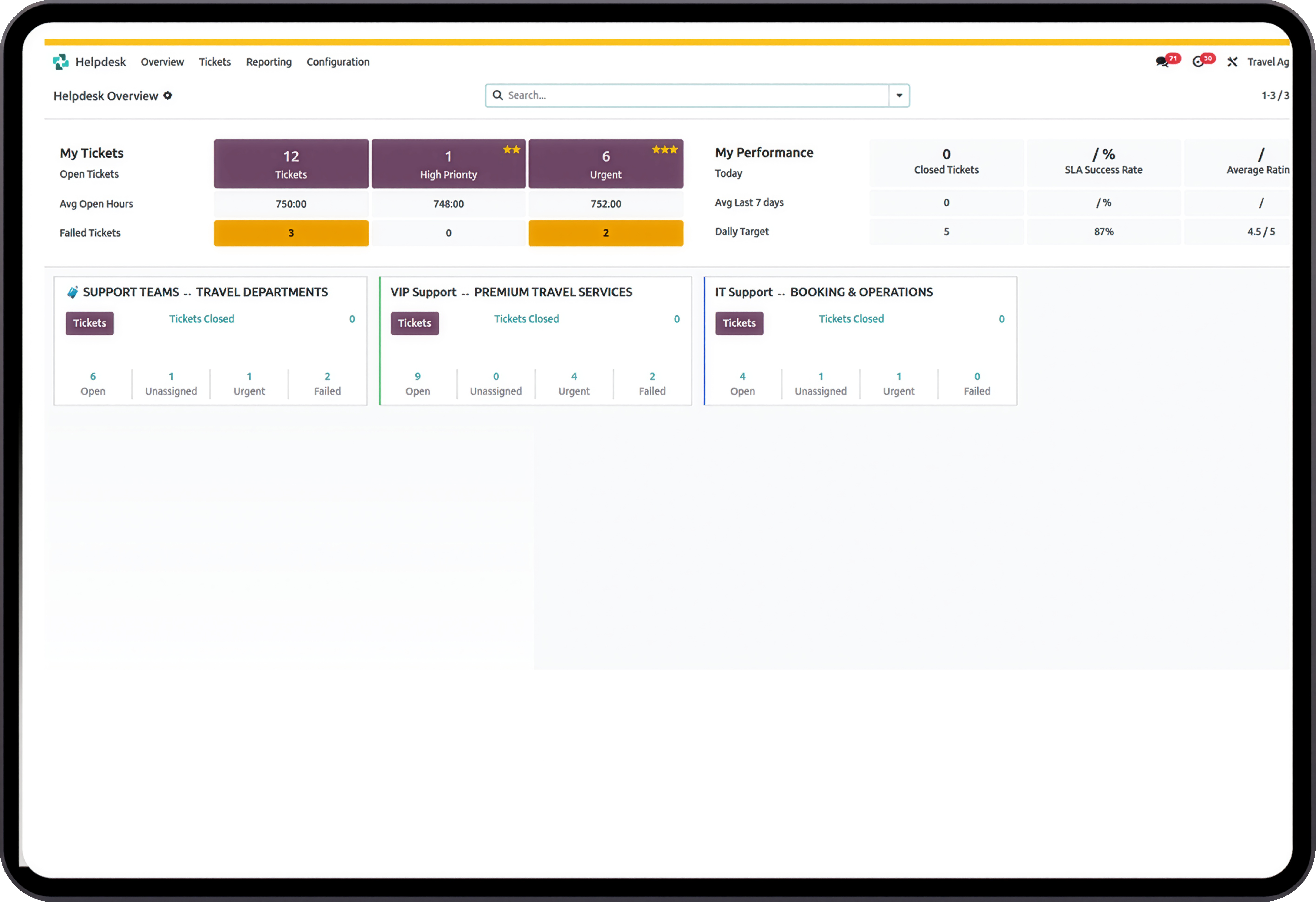Click the magnifier icon in the search box
1316x902 pixels.
498,95
